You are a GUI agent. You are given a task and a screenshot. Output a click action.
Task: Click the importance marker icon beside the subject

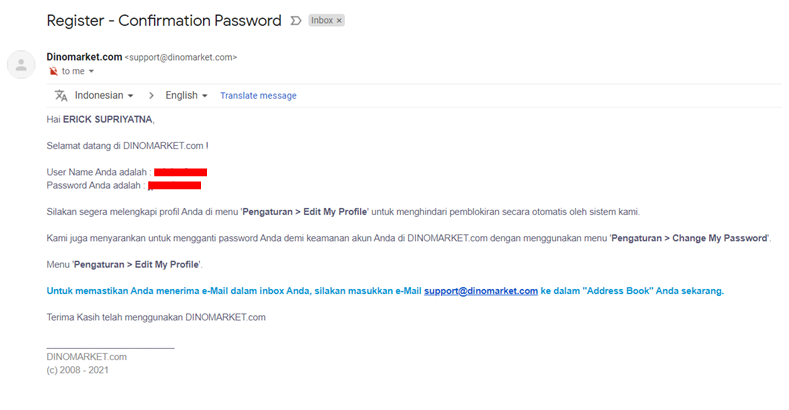click(x=296, y=21)
